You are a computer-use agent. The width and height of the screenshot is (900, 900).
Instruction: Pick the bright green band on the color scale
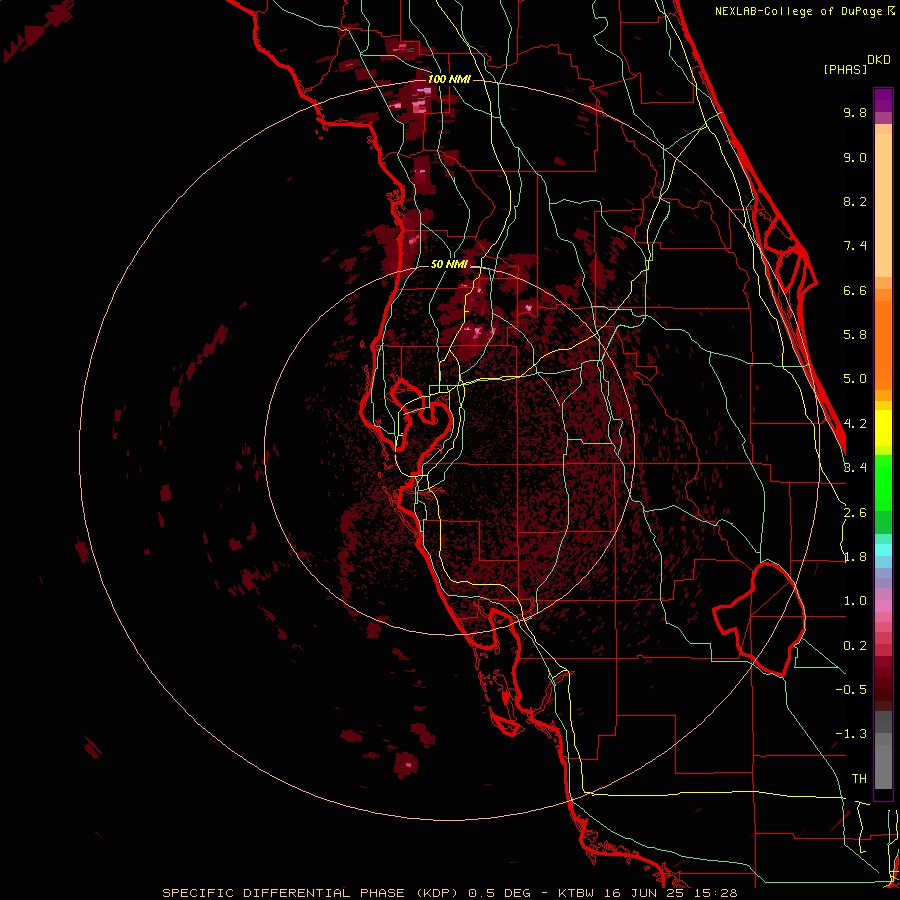pyautogui.click(x=883, y=482)
